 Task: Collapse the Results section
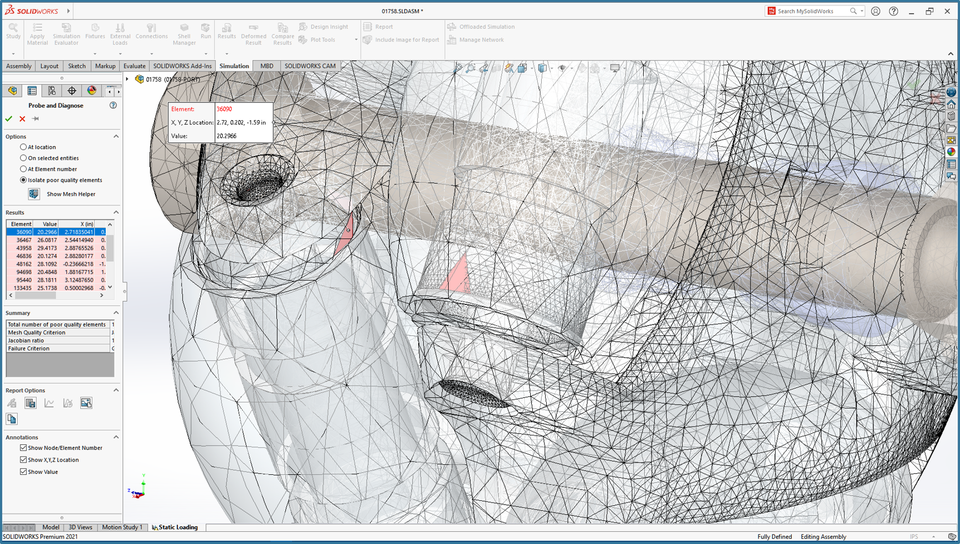pyautogui.click(x=116, y=212)
